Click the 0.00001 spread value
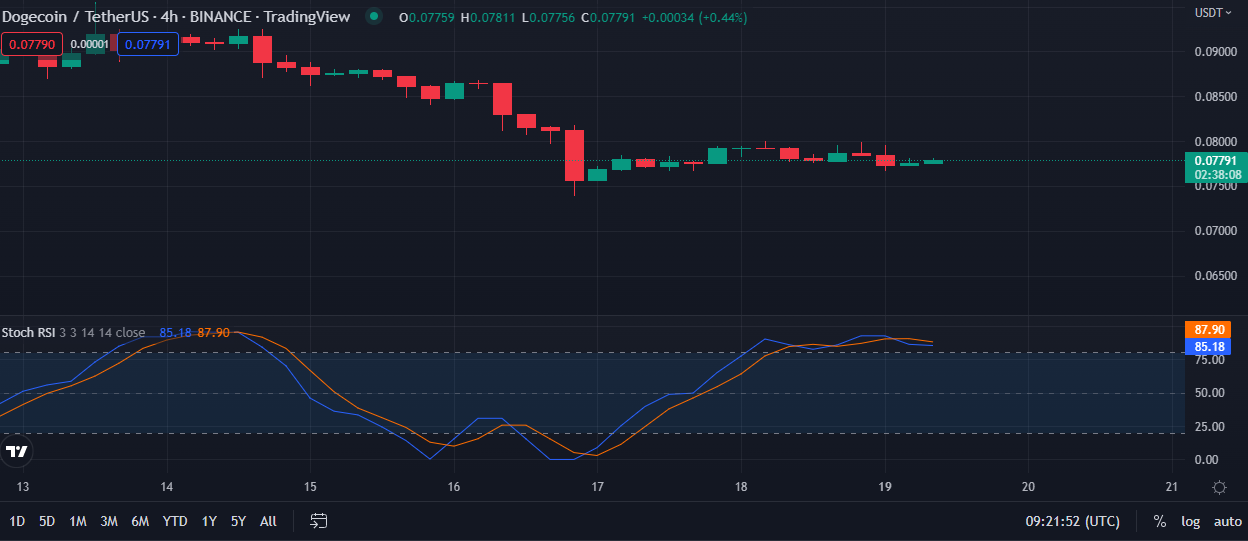The width and height of the screenshot is (1248, 541). 90,44
